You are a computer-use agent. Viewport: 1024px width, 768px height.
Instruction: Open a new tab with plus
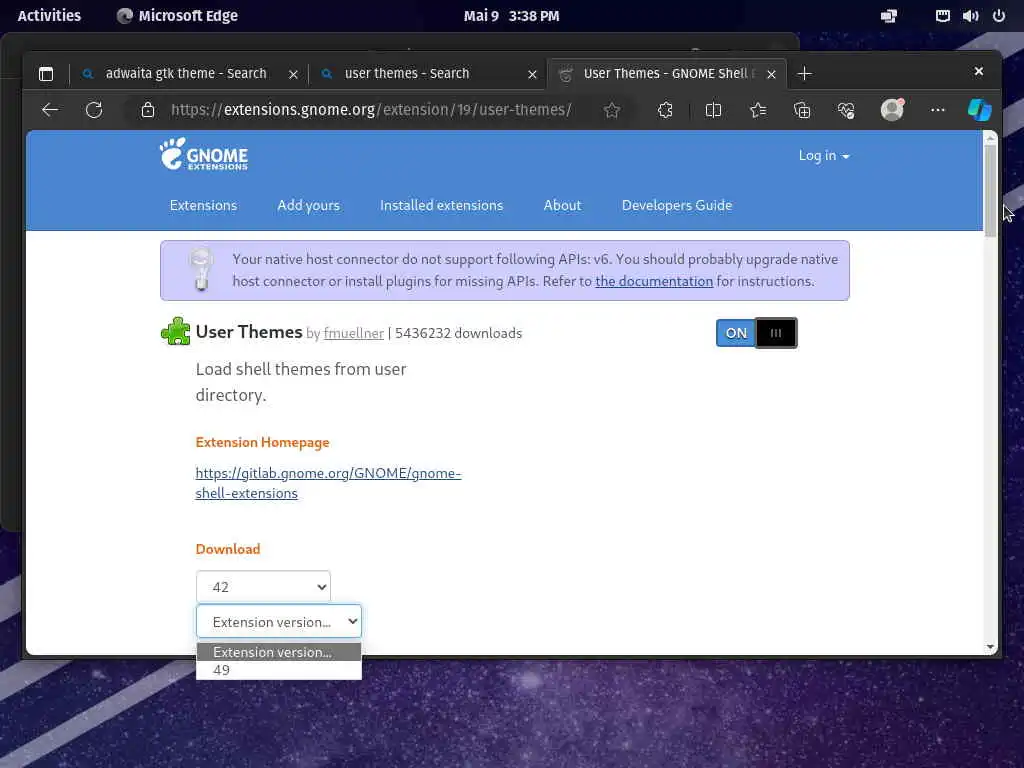(805, 74)
